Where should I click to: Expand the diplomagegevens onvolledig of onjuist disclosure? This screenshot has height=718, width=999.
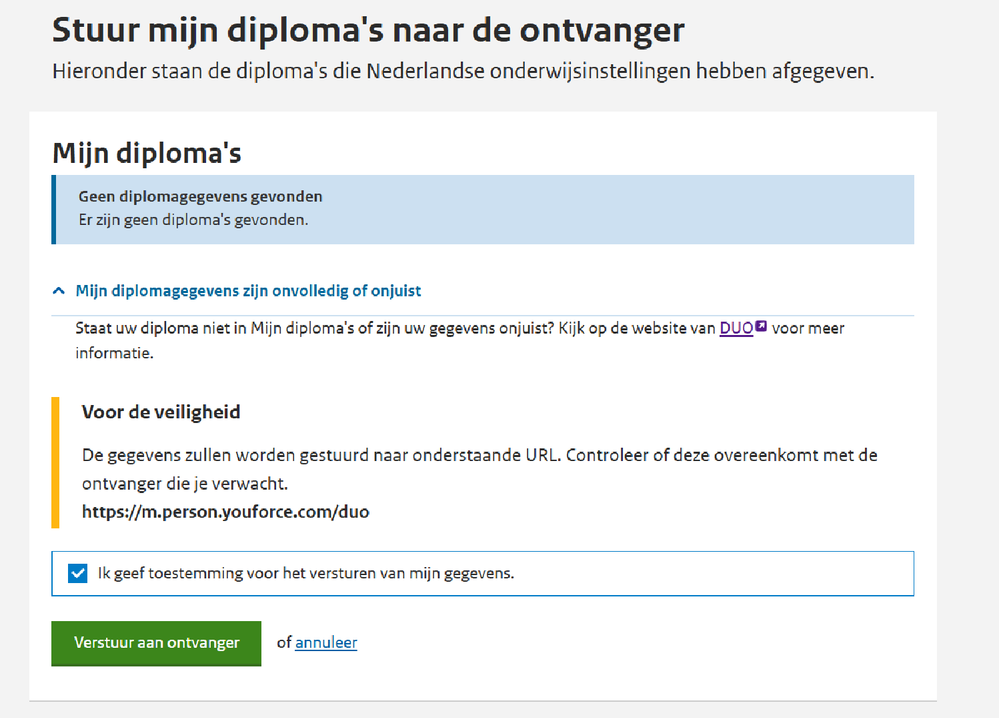pos(248,290)
